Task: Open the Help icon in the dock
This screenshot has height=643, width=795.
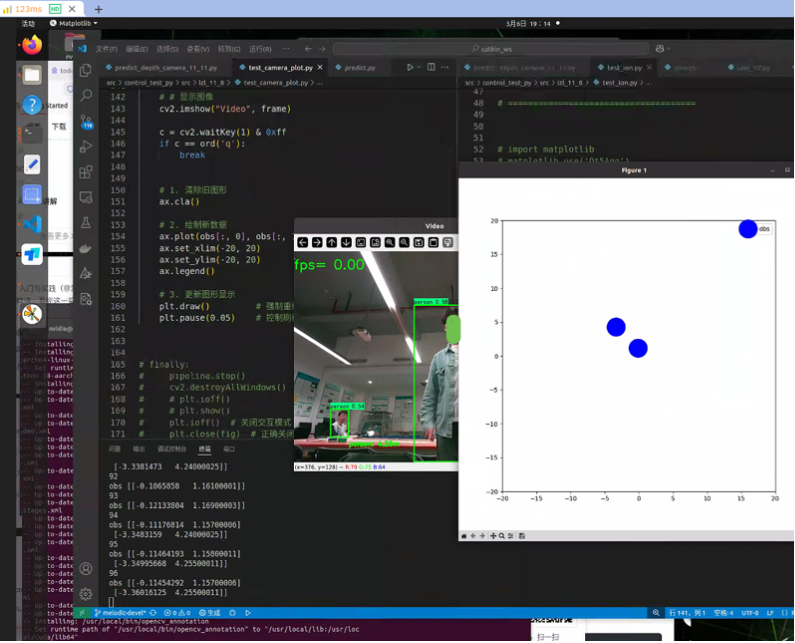Action: pyautogui.click(x=32, y=105)
